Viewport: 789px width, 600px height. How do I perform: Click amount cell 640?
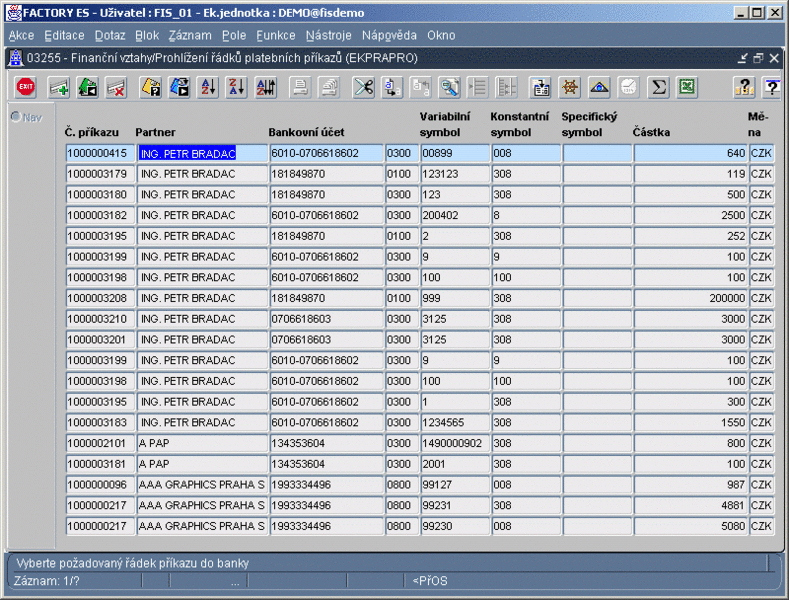coord(690,153)
